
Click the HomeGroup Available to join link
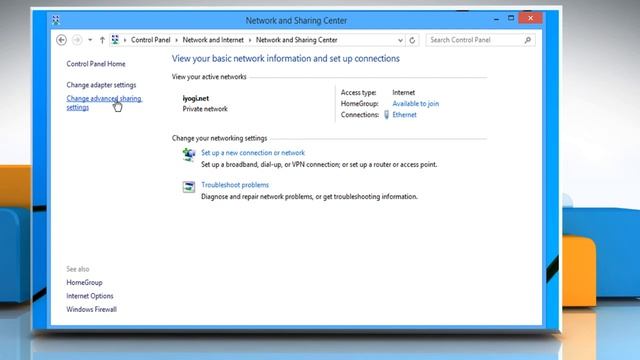click(x=416, y=104)
